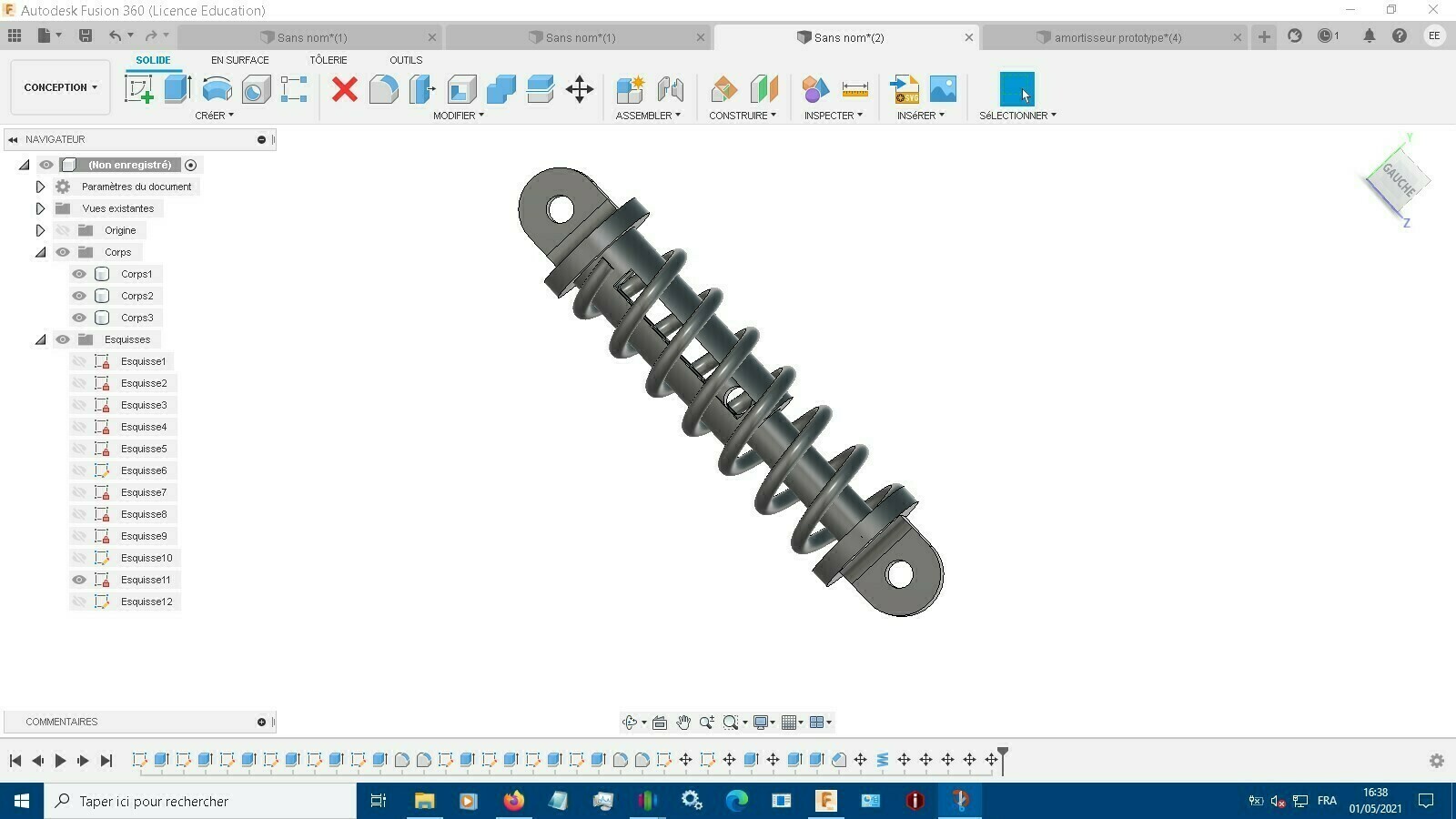Open the notifications bell
The width and height of the screenshot is (1456, 819).
coord(1369,35)
